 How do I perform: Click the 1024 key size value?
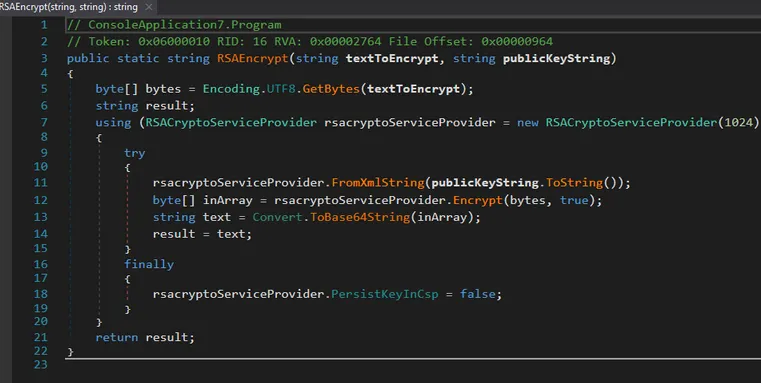click(738, 122)
